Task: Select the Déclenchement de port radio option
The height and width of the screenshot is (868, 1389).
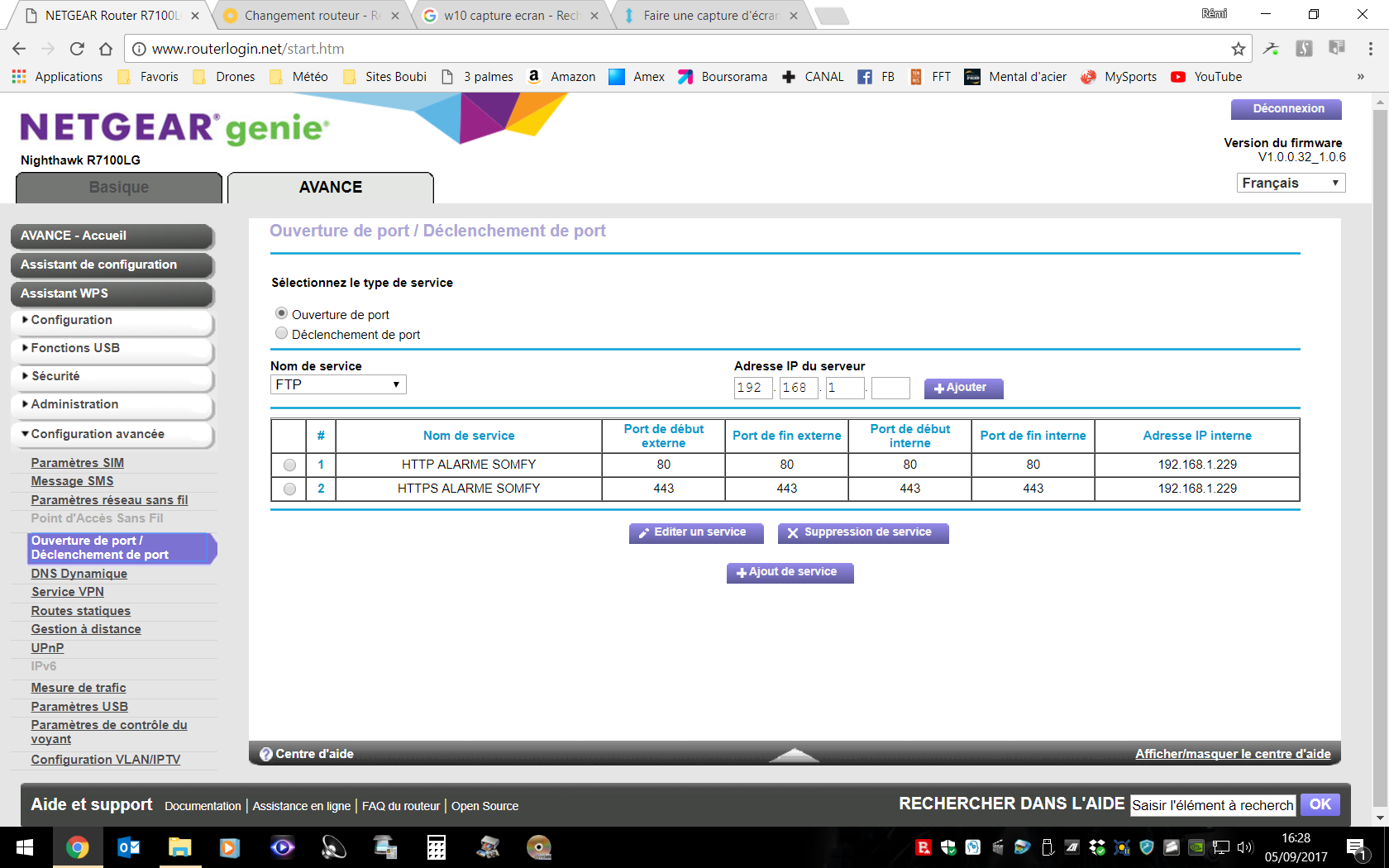Action: tap(282, 334)
